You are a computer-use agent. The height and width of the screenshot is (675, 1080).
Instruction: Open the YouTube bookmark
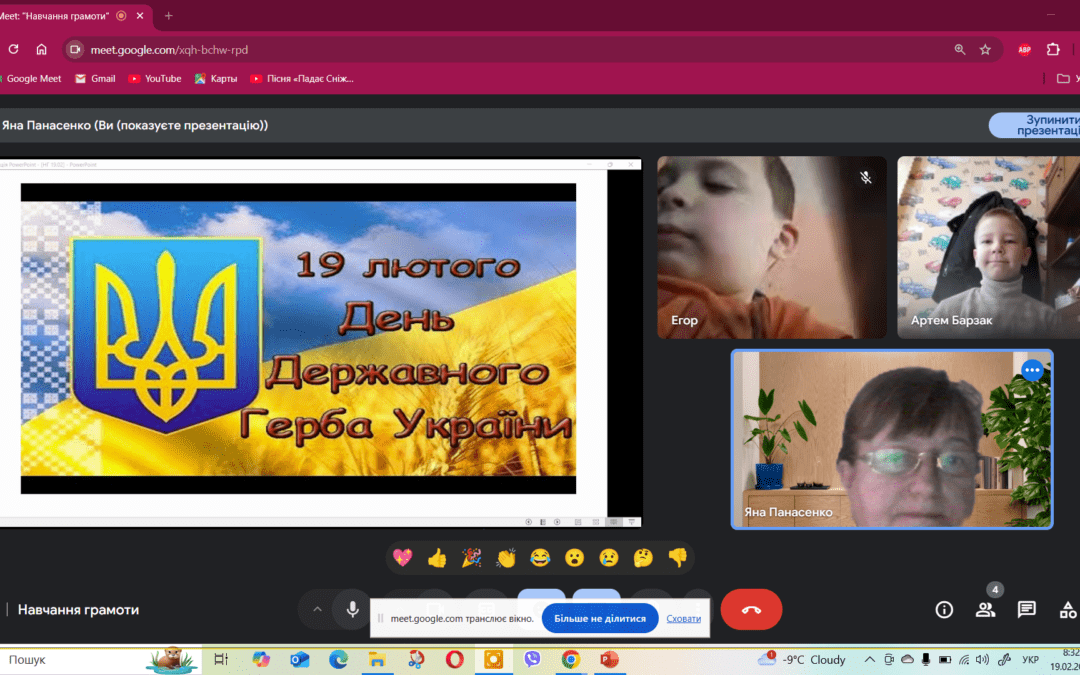tap(155, 79)
